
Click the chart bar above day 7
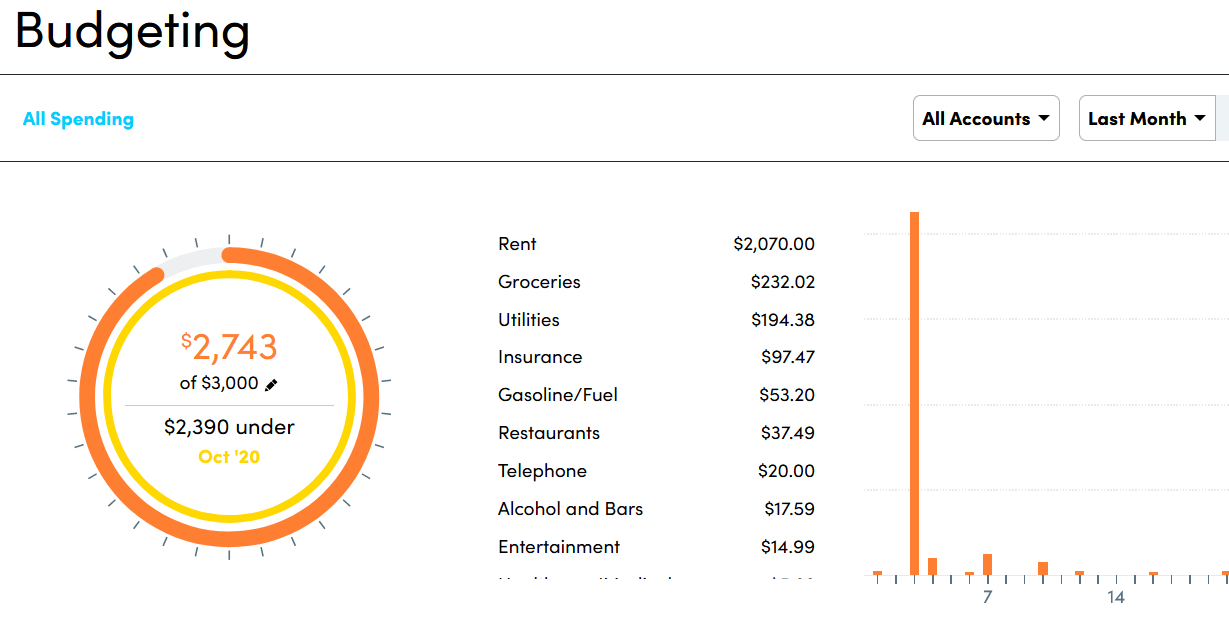tap(987, 565)
